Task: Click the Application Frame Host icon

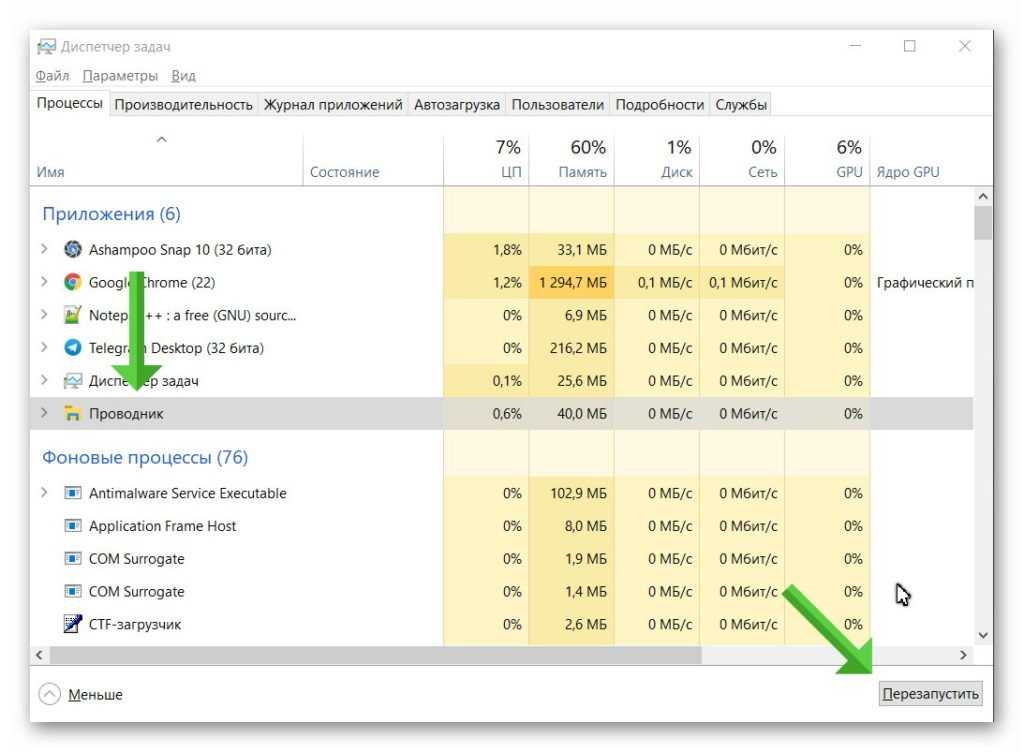Action: click(x=72, y=526)
